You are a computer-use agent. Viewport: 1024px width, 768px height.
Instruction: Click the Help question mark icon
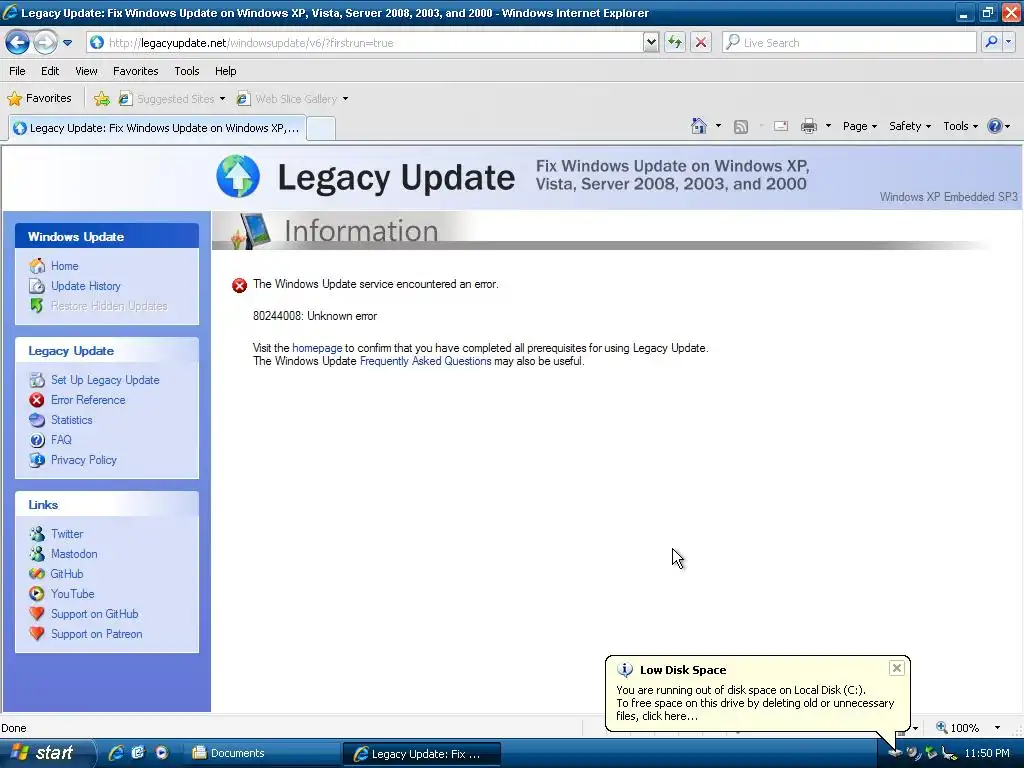tap(995, 126)
